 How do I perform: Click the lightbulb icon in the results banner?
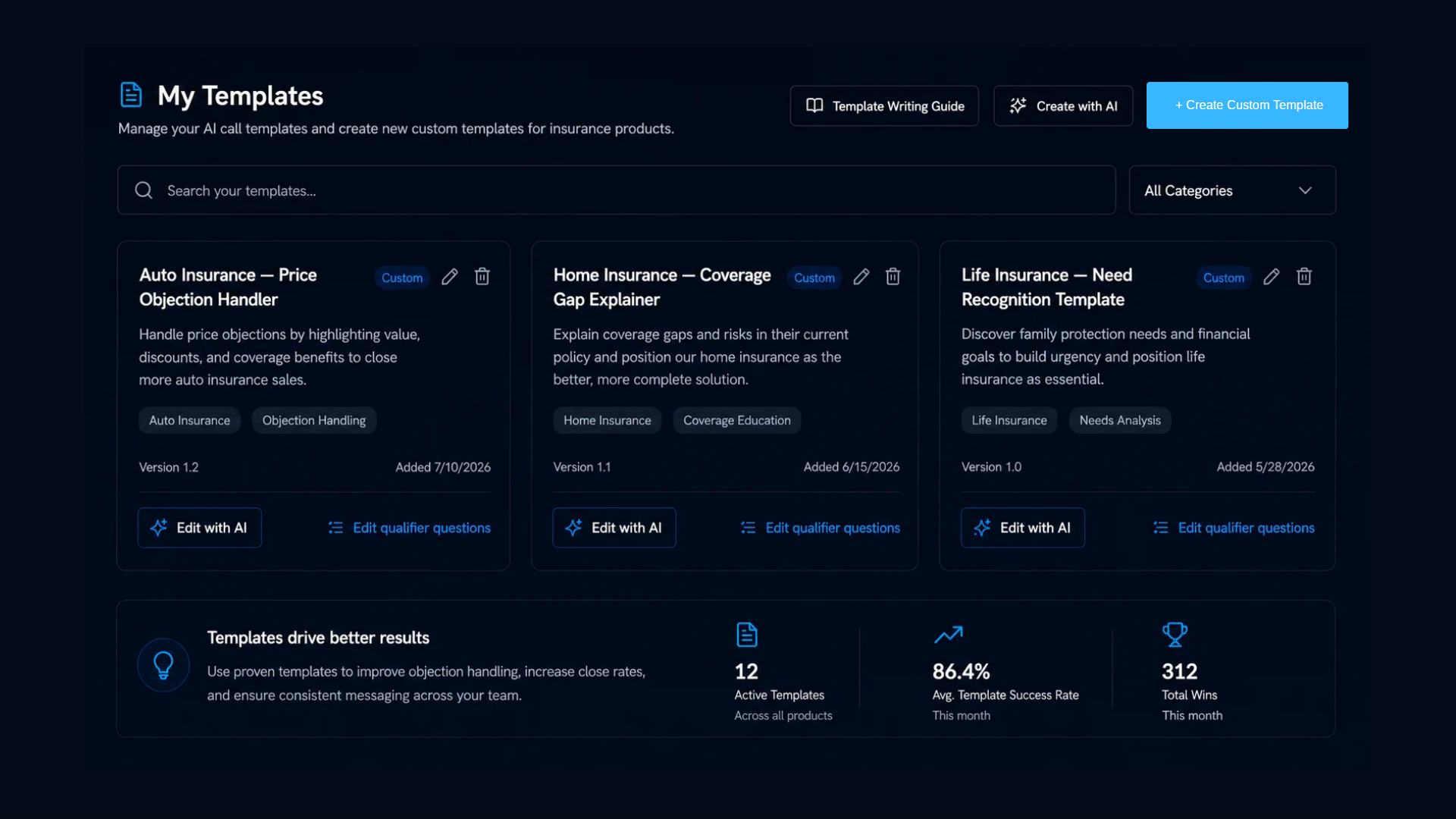pyautogui.click(x=163, y=666)
